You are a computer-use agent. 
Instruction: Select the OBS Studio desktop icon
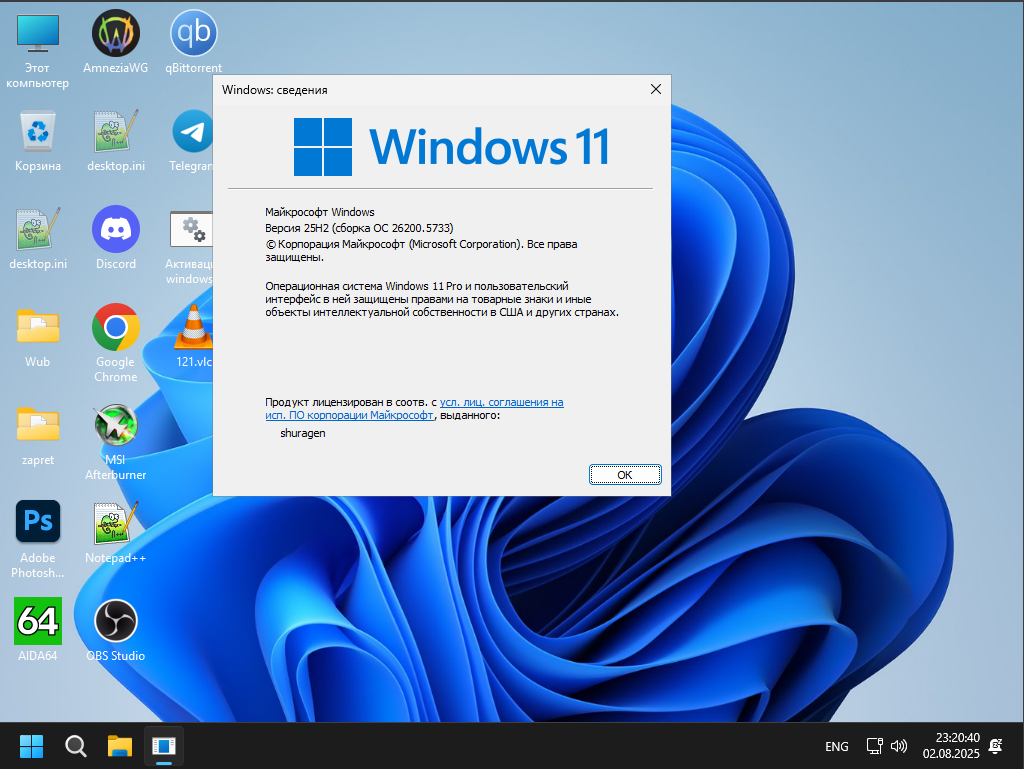(x=116, y=631)
